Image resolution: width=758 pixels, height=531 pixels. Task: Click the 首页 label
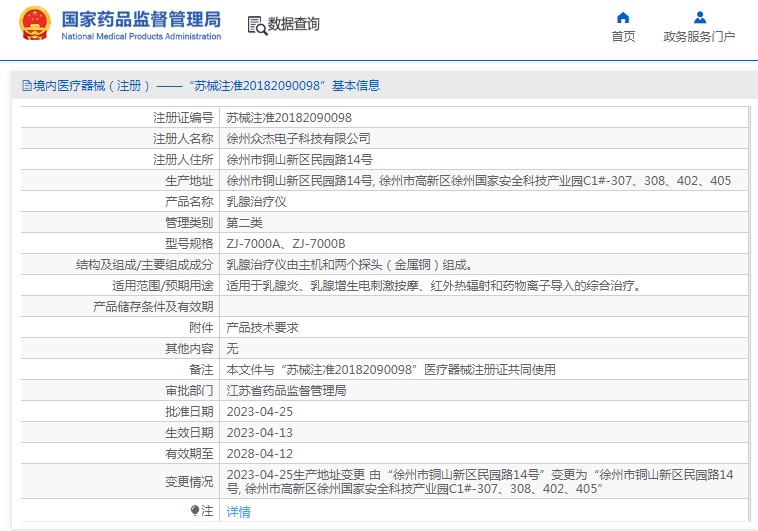coord(623,37)
